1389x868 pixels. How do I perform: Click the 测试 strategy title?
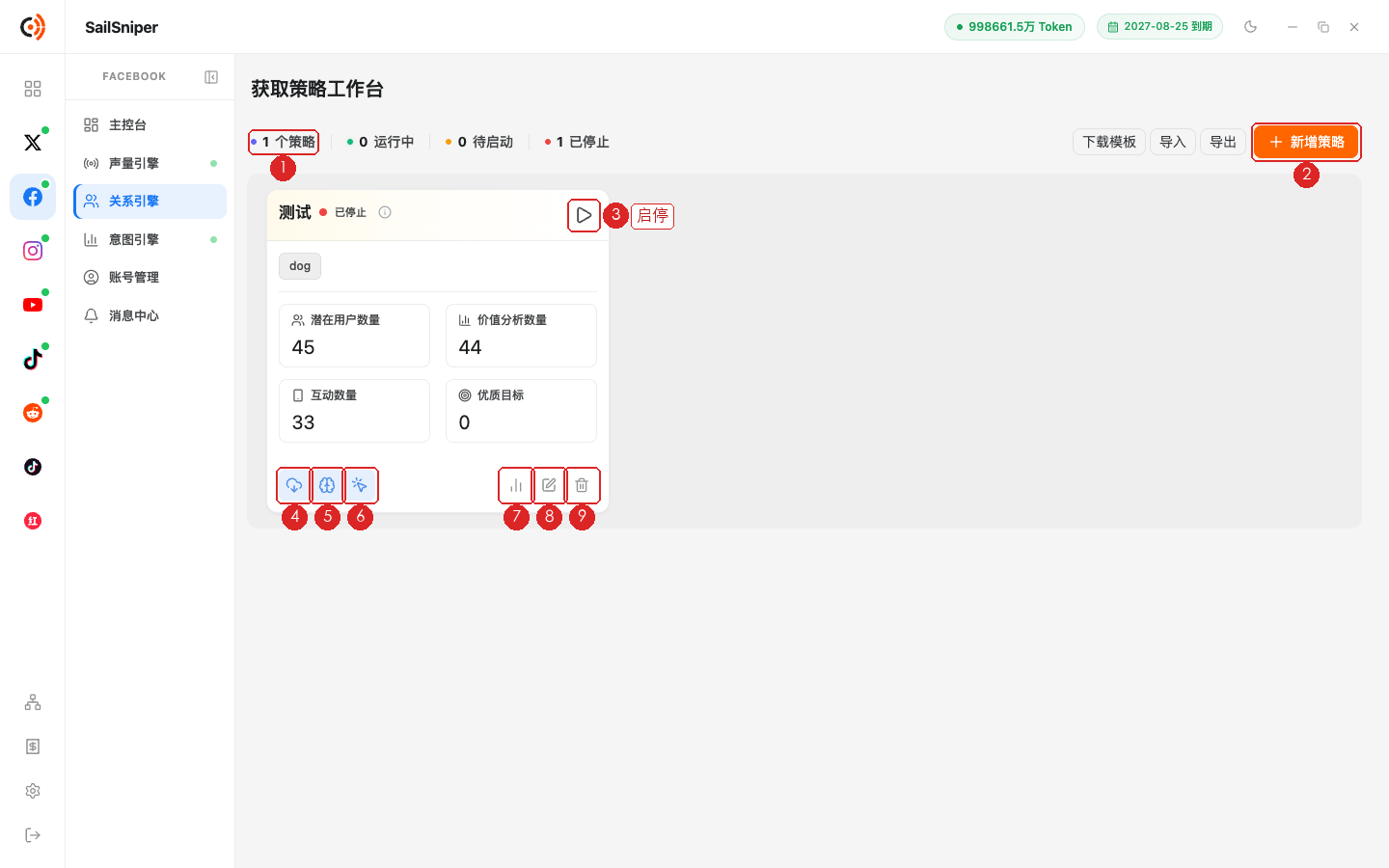[295, 212]
